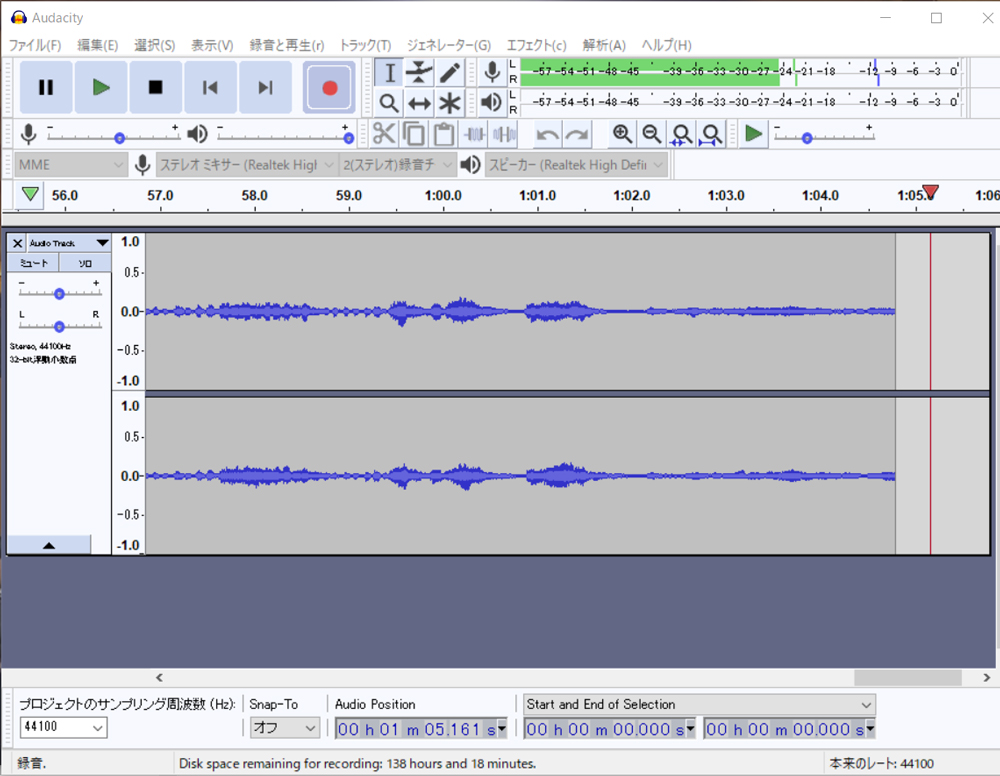Open the MME audio host dropdown
Image resolution: width=1000 pixels, height=776 pixels.
click(x=71, y=165)
